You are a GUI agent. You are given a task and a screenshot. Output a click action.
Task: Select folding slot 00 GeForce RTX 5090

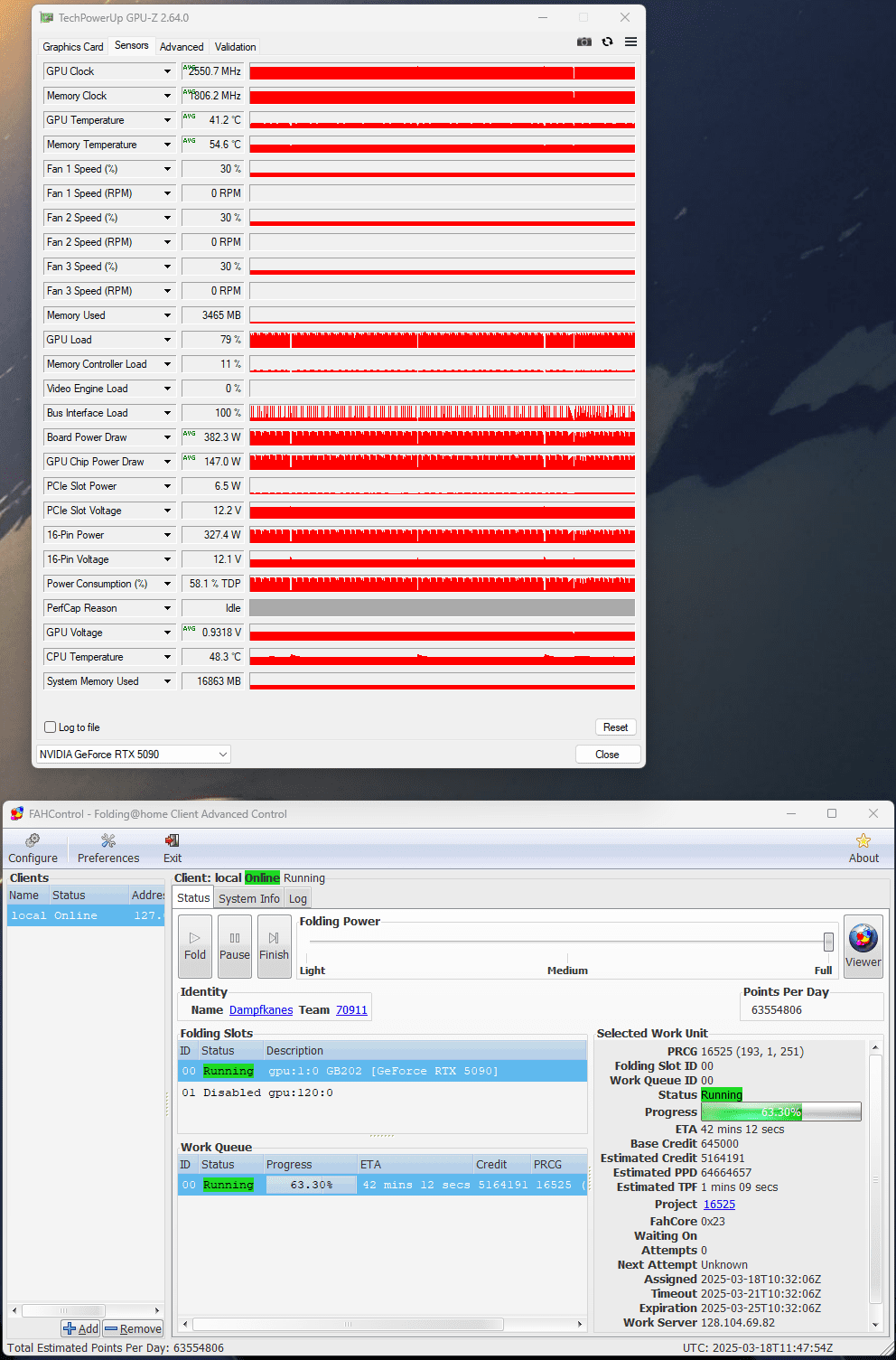[x=383, y=1071]
